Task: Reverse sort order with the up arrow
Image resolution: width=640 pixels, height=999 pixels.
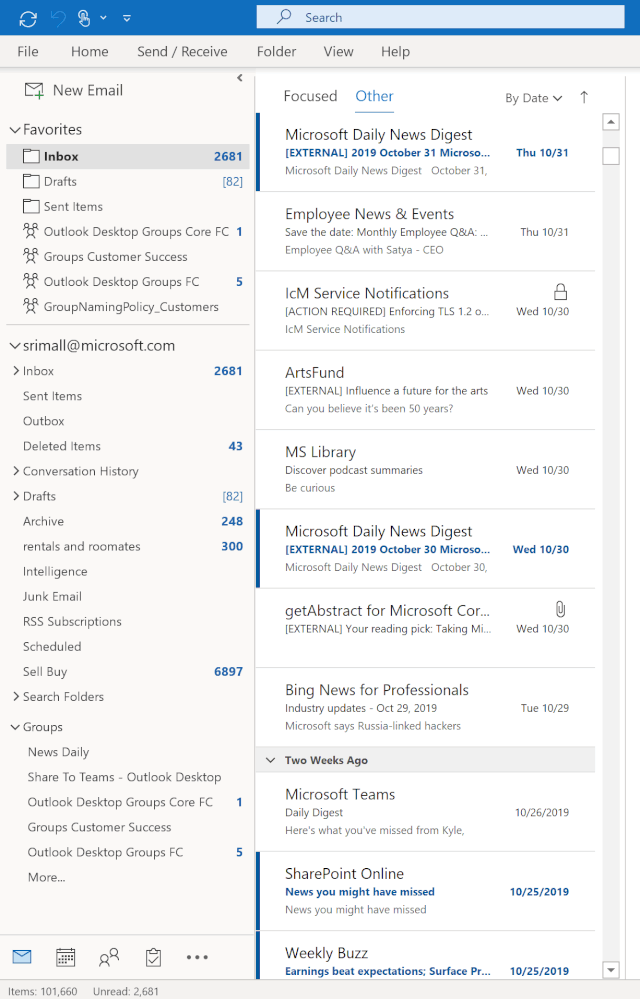Action: click(x=584, y=97)
